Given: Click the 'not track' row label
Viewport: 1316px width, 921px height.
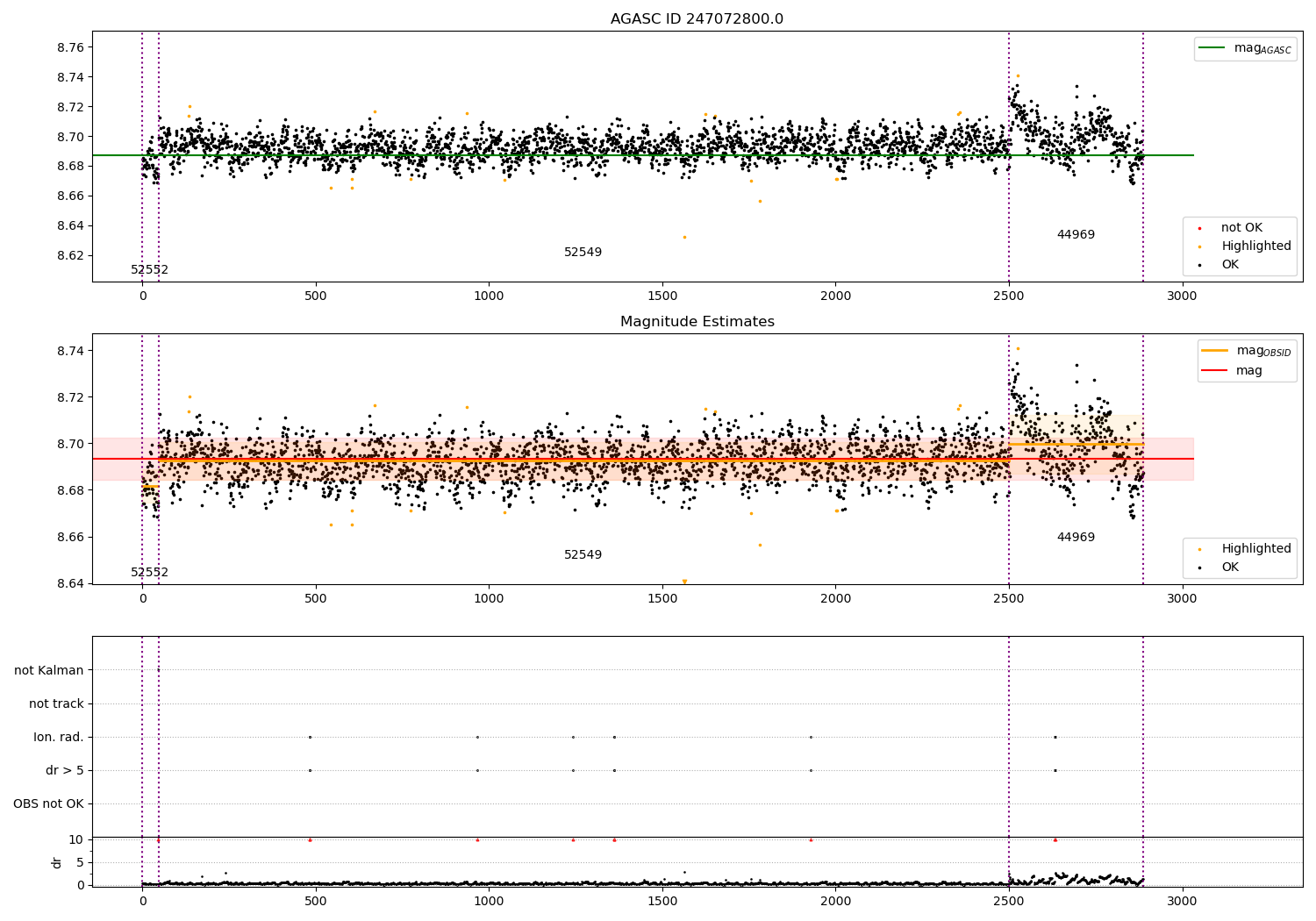Looking at the screenshot, I should point(56,704).
